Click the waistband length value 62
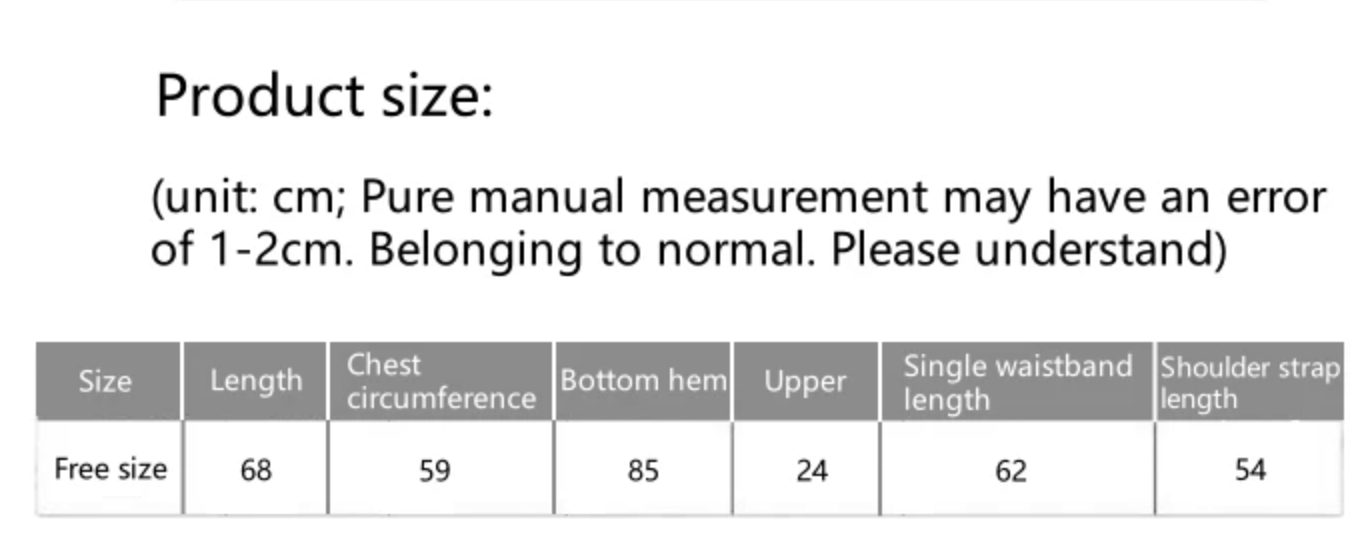Screen dimensions: 1368x560 tap(1011, 470)
